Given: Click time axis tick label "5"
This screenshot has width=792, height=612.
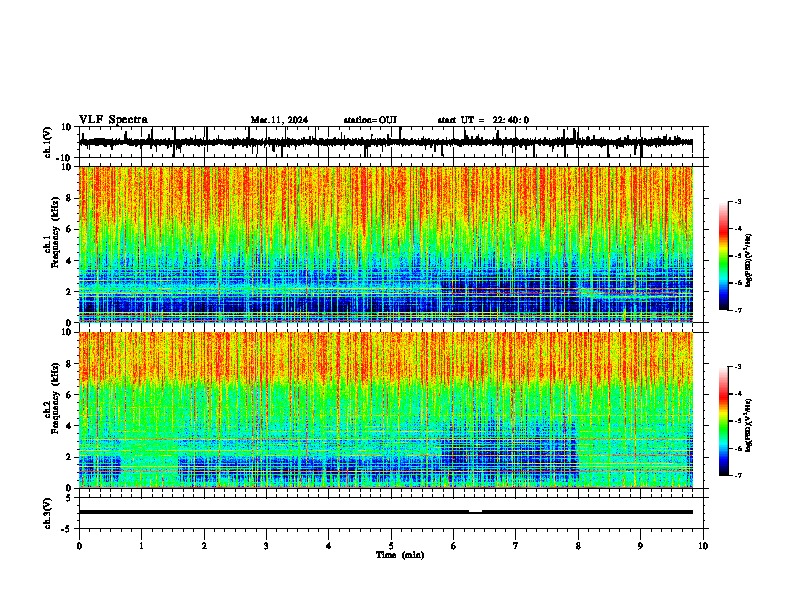Looking at the screenshot, I should click(x=391, y=546).
